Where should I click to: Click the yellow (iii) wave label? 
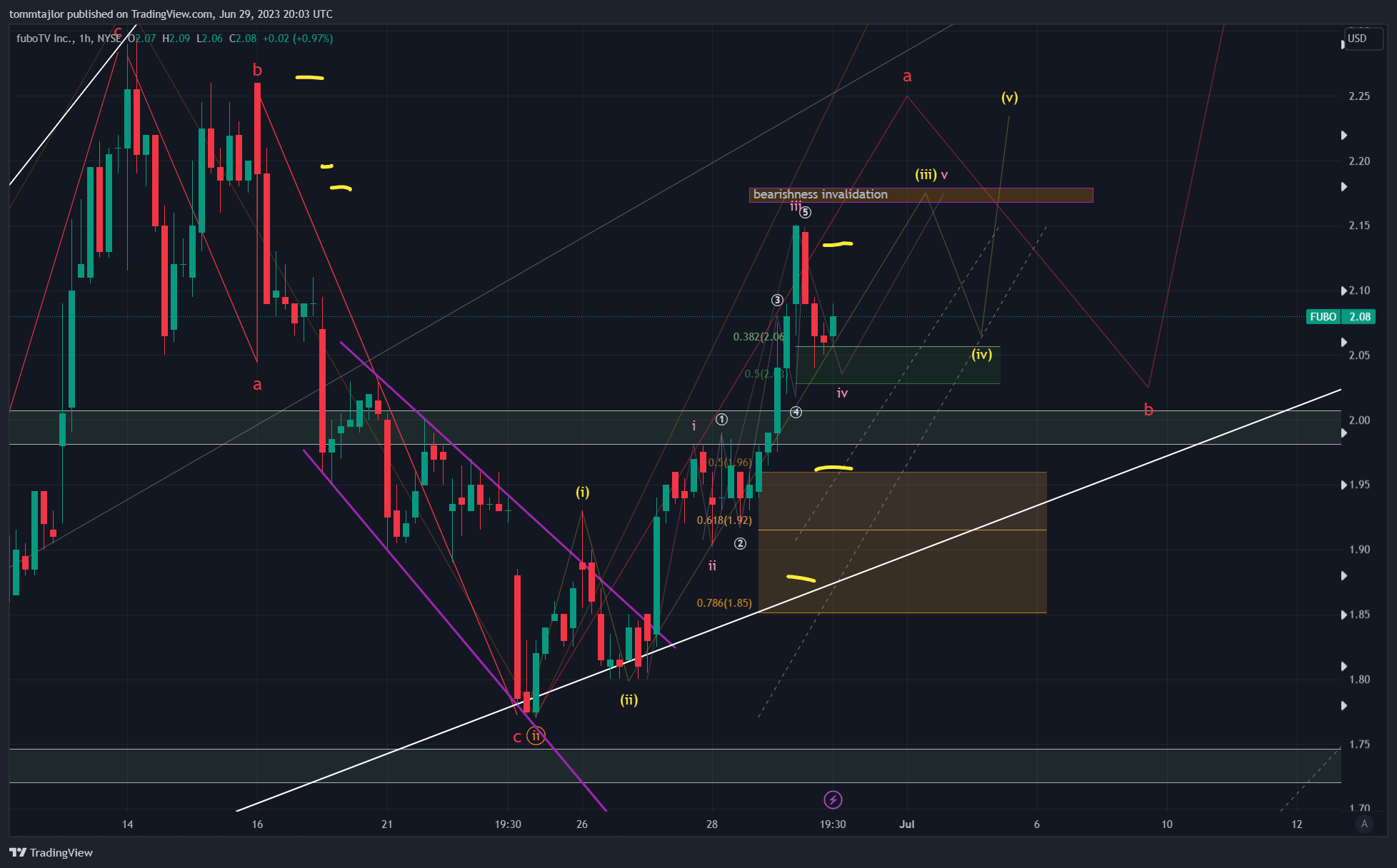tap(926, 174)
